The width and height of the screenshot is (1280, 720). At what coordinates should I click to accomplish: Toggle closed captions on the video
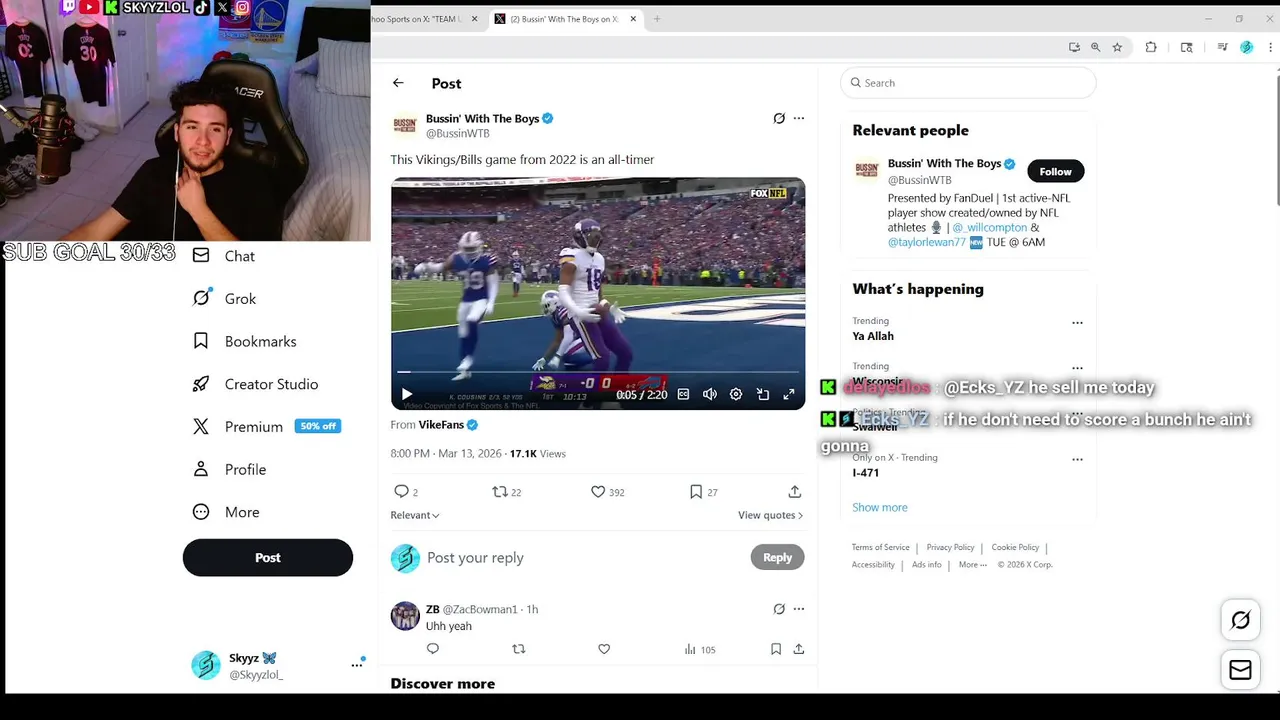683,395
